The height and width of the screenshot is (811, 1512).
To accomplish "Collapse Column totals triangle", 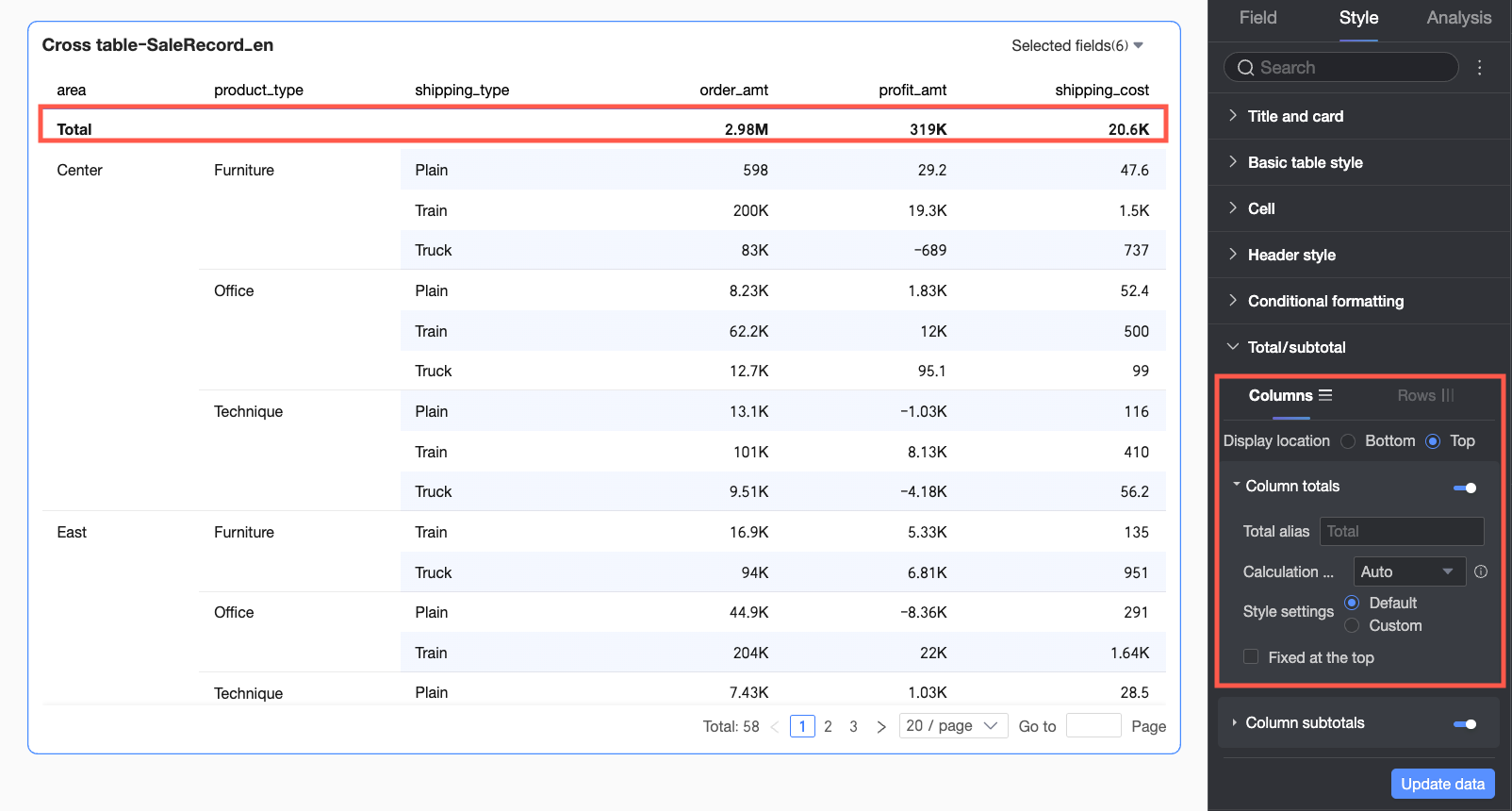I will click(x=1236, y=485).
